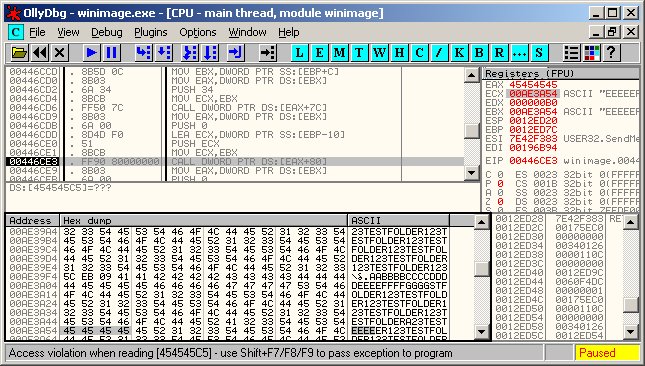Show Source with the S button
645x366 pixels.
coord(539,53)
